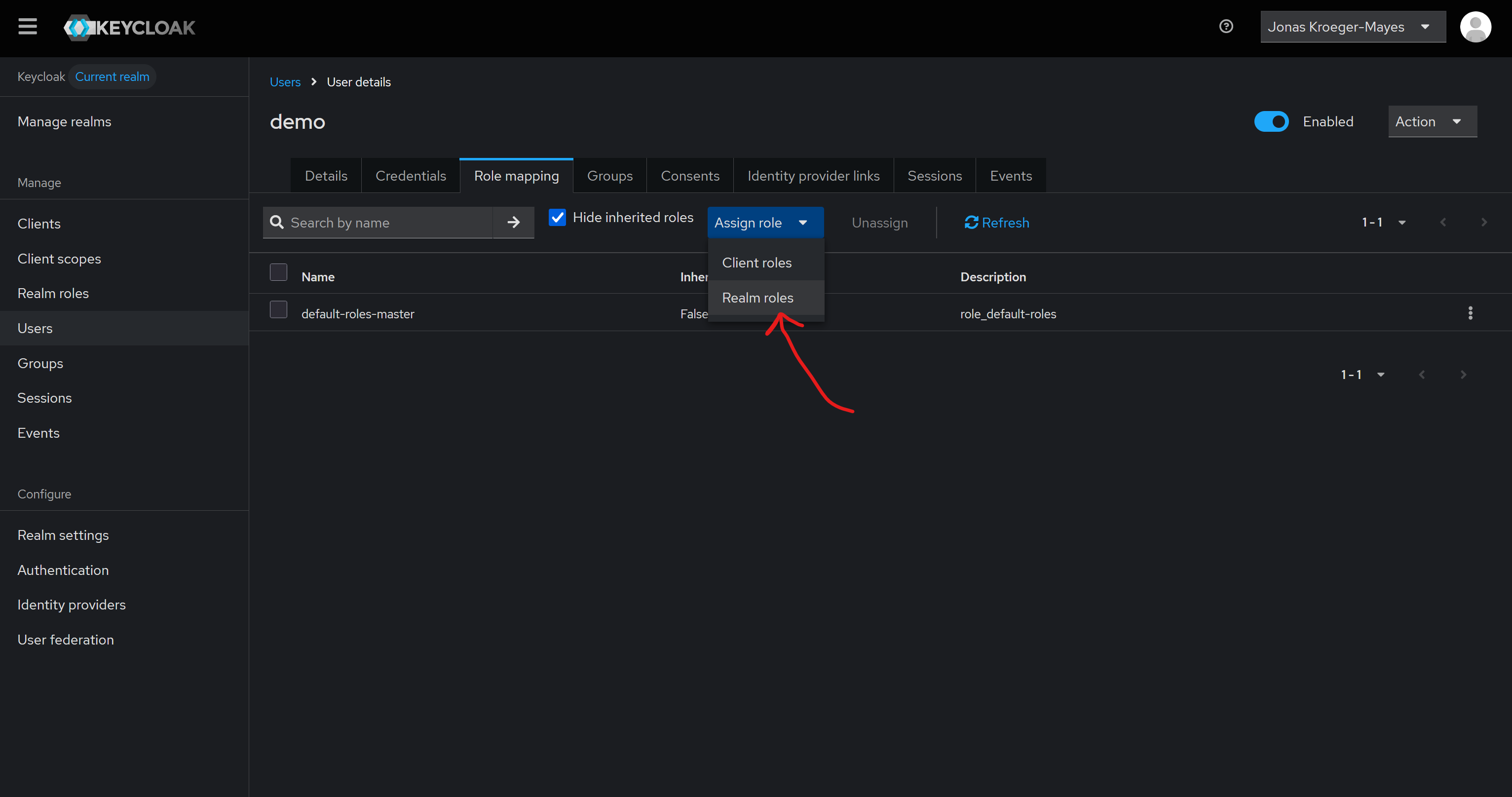Open the hamburger navigation menu
Screen dimensions: 1512x797
click(x=28, y=27)
